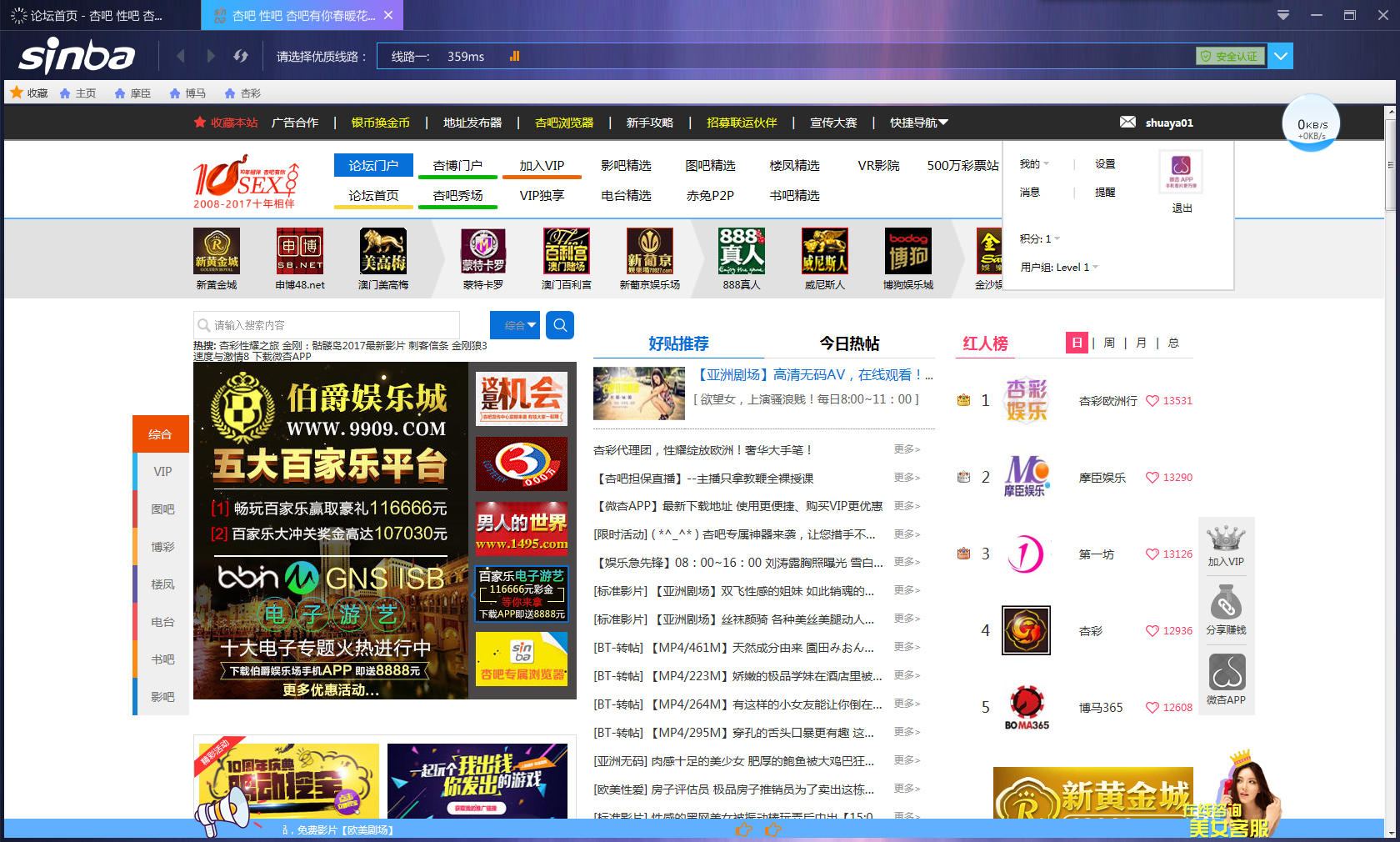Open the 综合 search filter dropdown
The width and height of the screenshot is (1400, 842).
coord(514,325)
